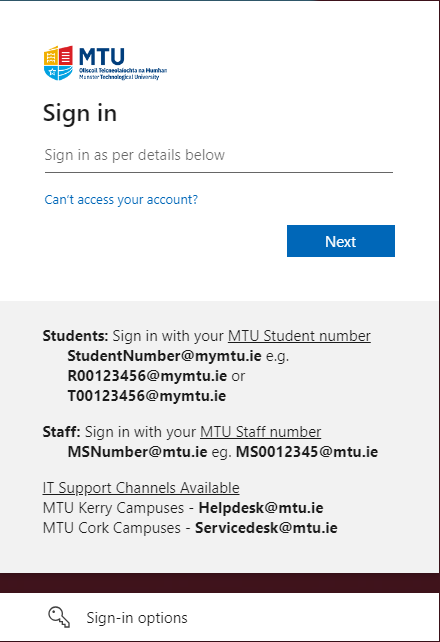Click the StudentNumber@mymtu.ie example text
The image size is (440, 642).
tap(164, 356)
